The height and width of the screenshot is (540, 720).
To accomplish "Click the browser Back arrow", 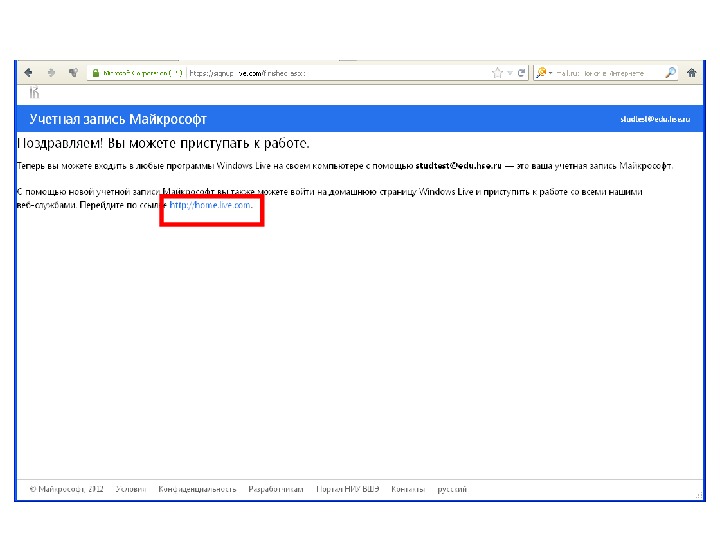I will coord(28,73).
